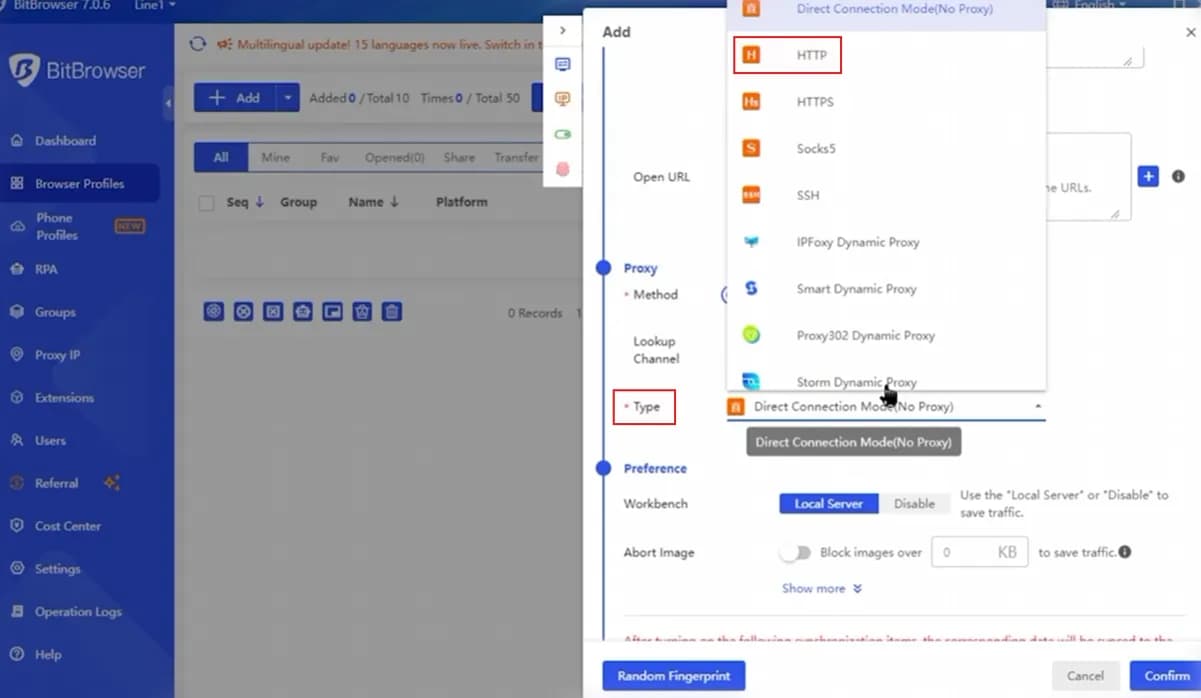Choose Storm Dynamic Proxy option
Viewport: 1201px width, 698px height.
click(886, 381)
